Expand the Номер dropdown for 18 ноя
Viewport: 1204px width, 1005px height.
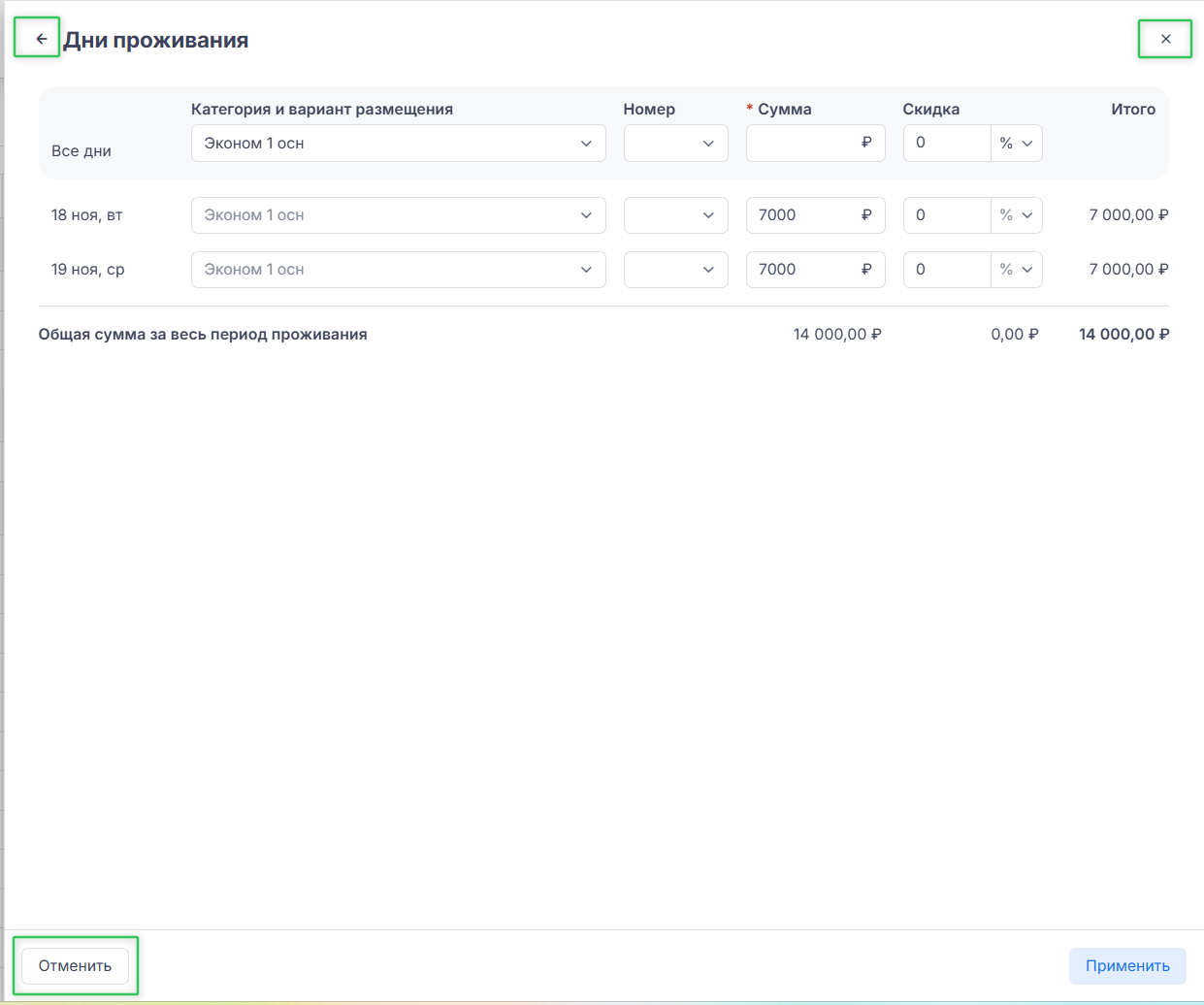click(x=675, y=215)
